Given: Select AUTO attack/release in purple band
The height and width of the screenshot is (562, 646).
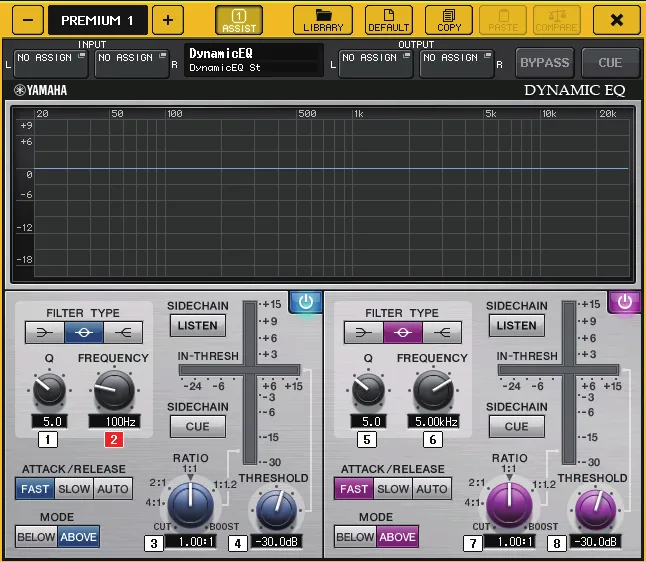Looking at the screenshot, I should pyautogui.click(x=432, y=489).
